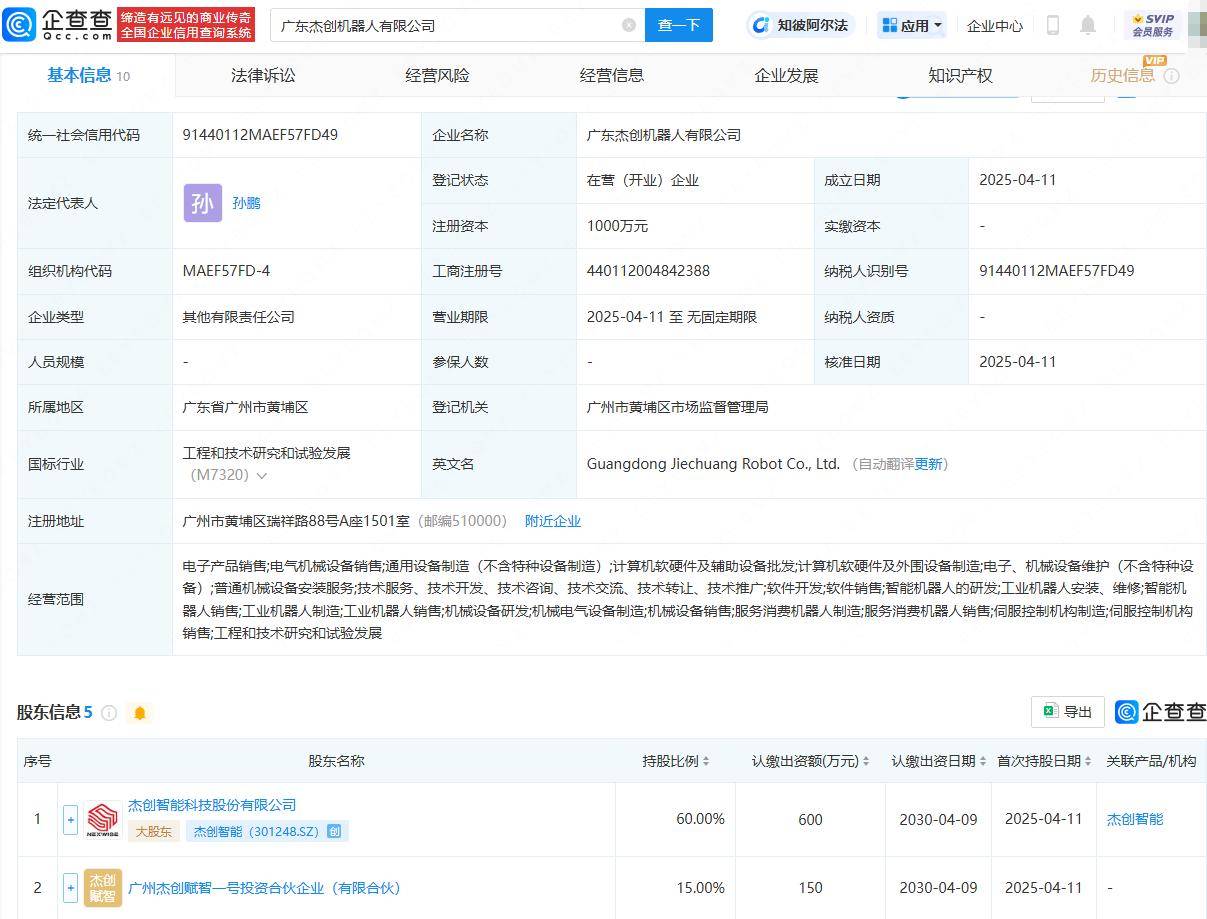Switch to 企业发展 tab
The image size is (1207, 919).
[x=786, y=76]
